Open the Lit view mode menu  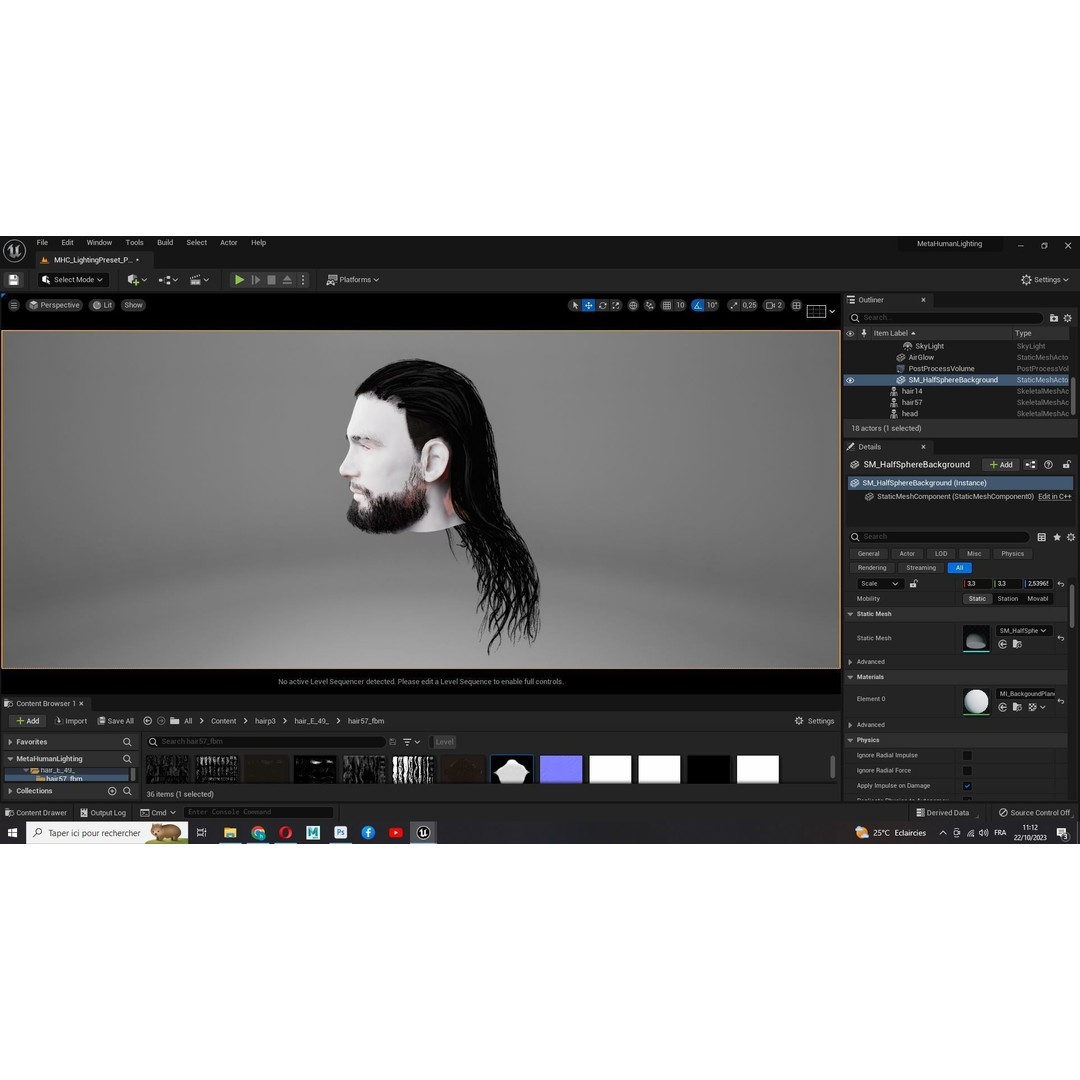(x=102, y=305)
